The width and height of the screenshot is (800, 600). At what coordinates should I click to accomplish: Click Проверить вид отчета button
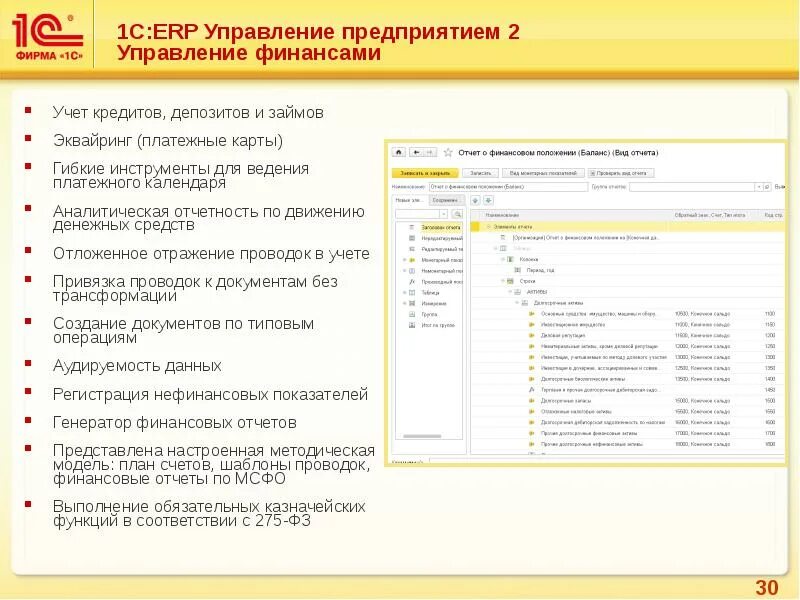(x=621, y=173)
